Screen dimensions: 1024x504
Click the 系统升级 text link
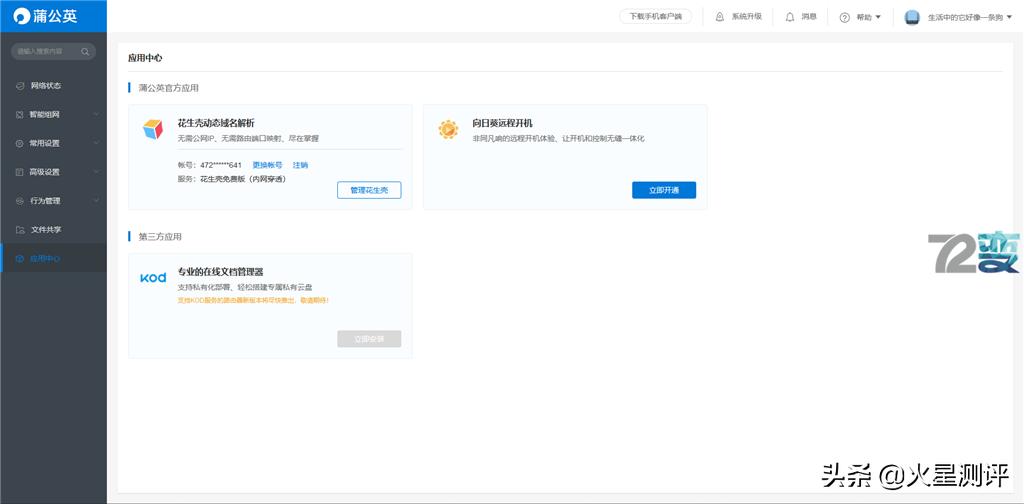(x=746, y=17)
